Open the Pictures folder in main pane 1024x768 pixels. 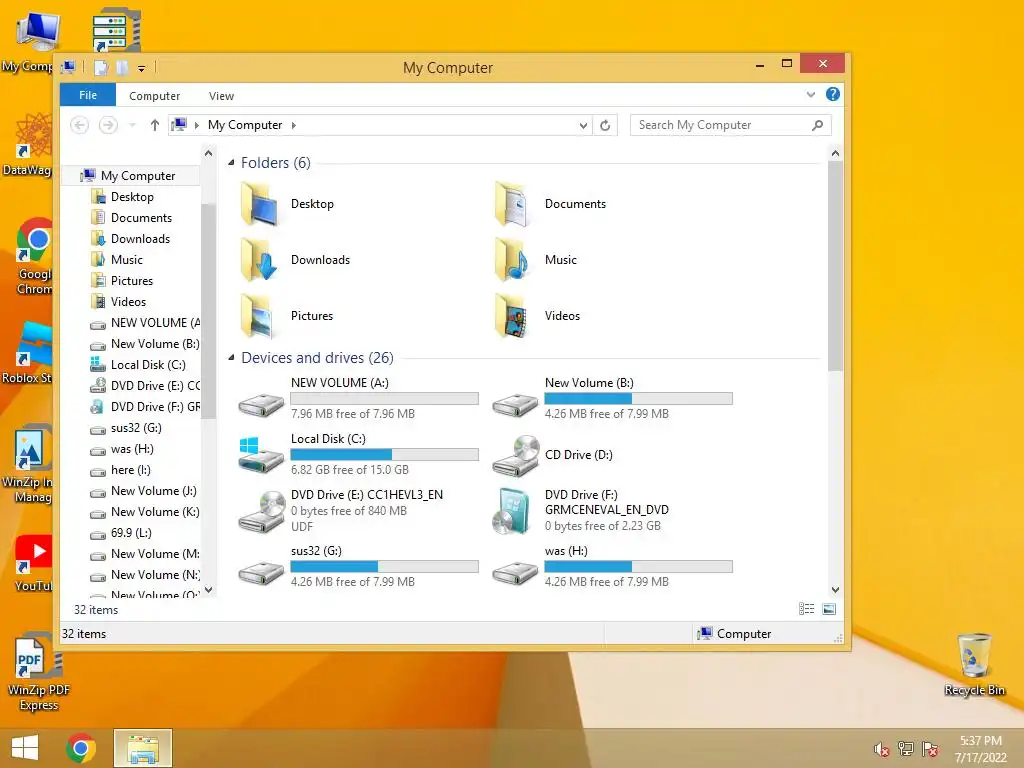coord(287,316)
